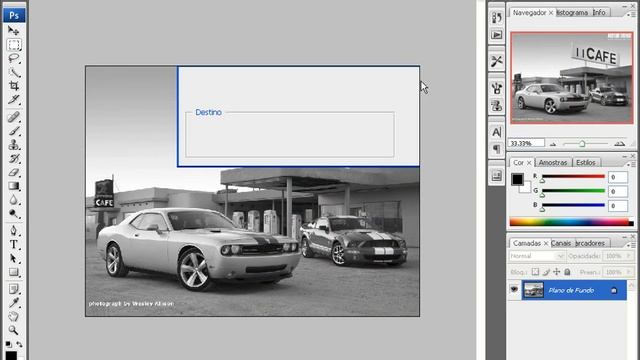
Task: Open the Character panel dock icon
Action: [x=496, y=132]
